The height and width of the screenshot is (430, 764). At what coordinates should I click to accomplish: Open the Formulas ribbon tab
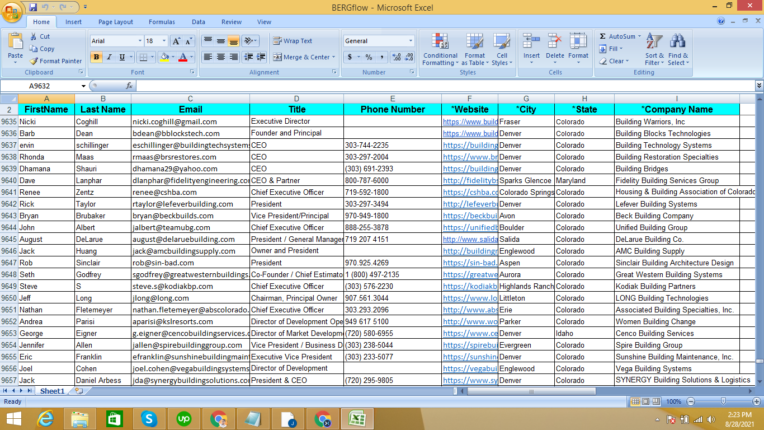[x=162, y=22]
